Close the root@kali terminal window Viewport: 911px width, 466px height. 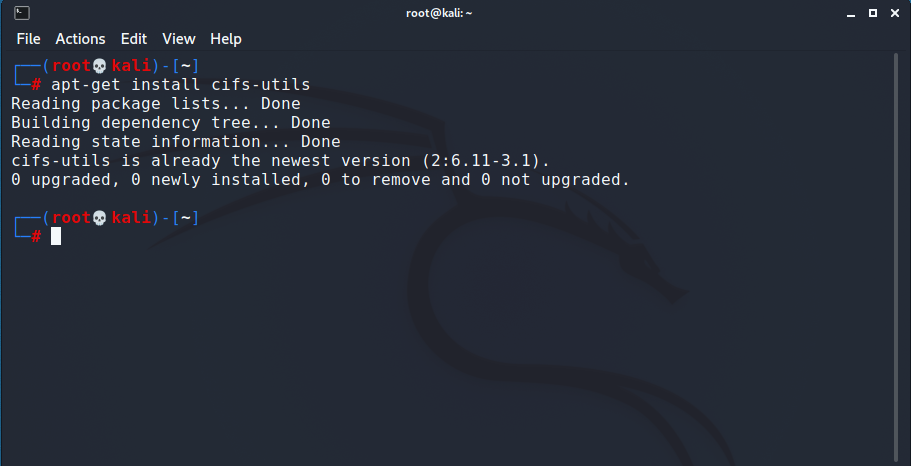click(895, 13)
